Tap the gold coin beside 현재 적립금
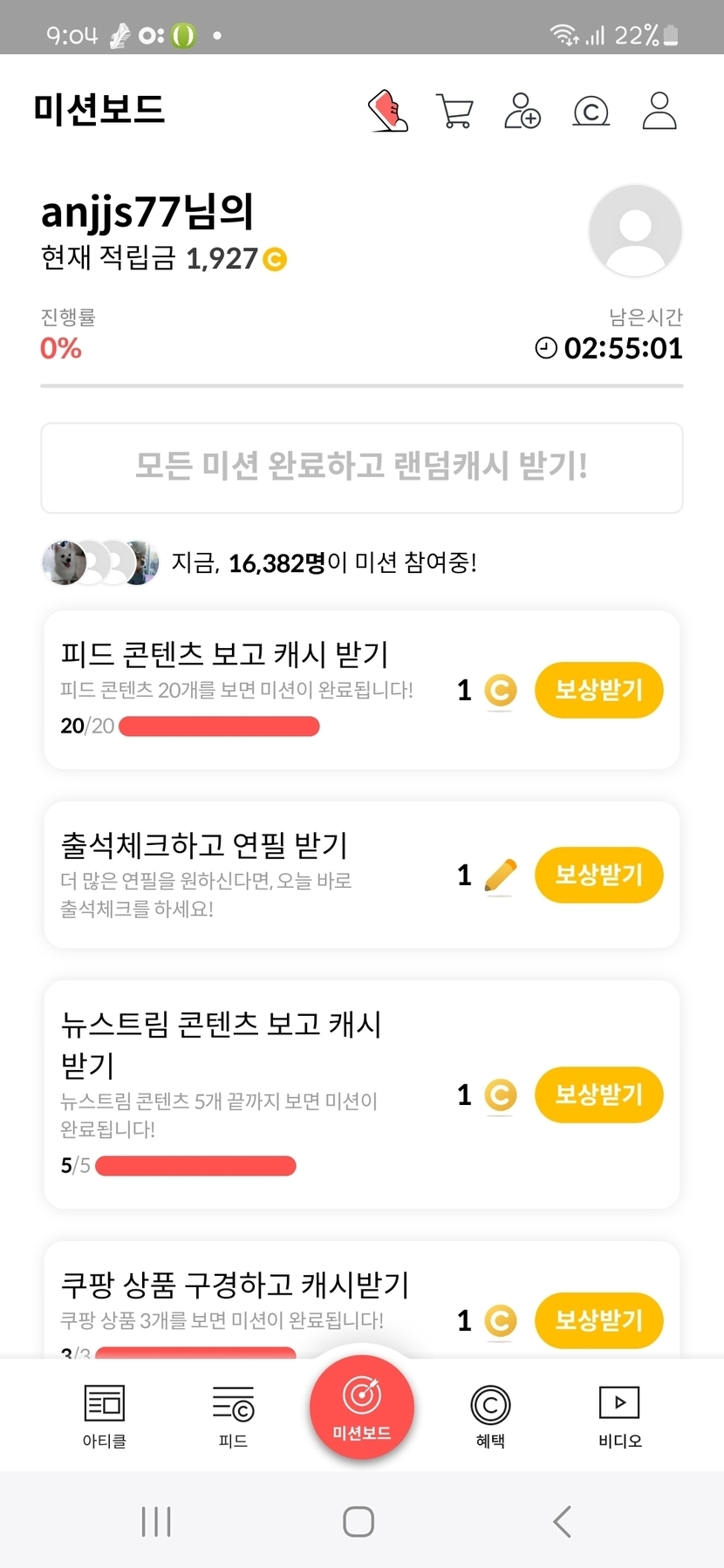The image size is (724, 1568). 275,259
